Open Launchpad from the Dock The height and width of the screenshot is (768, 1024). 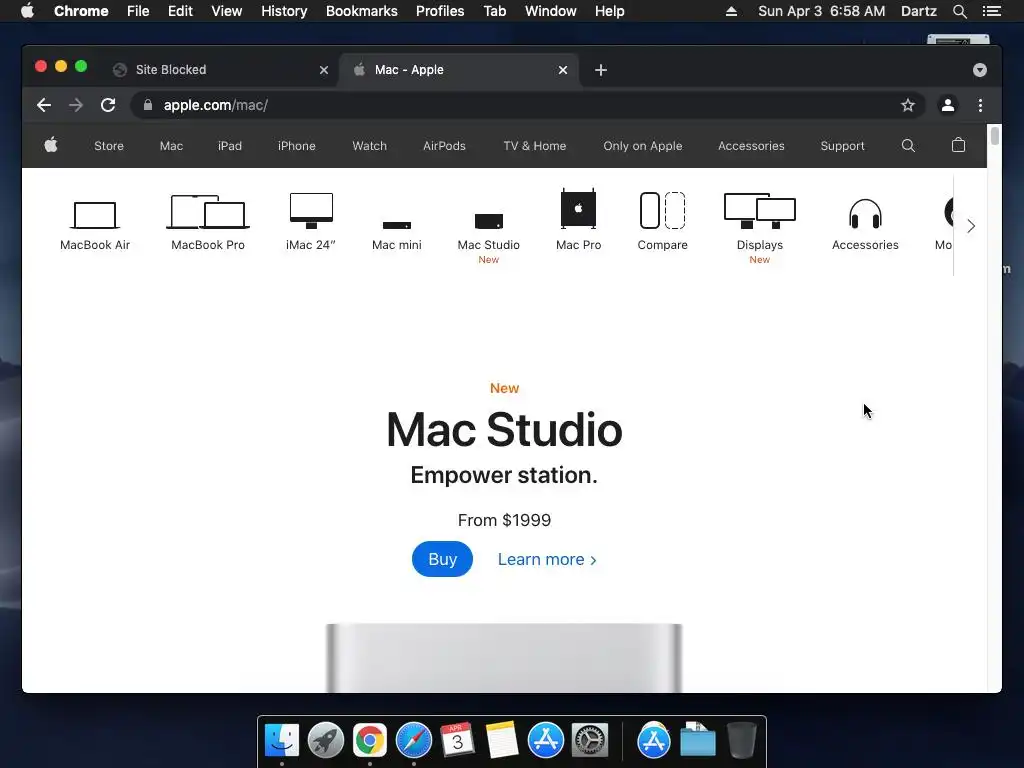tap(326, 740)
